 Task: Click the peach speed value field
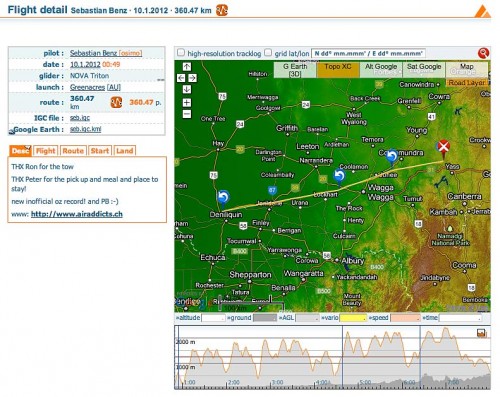point(405,318)
